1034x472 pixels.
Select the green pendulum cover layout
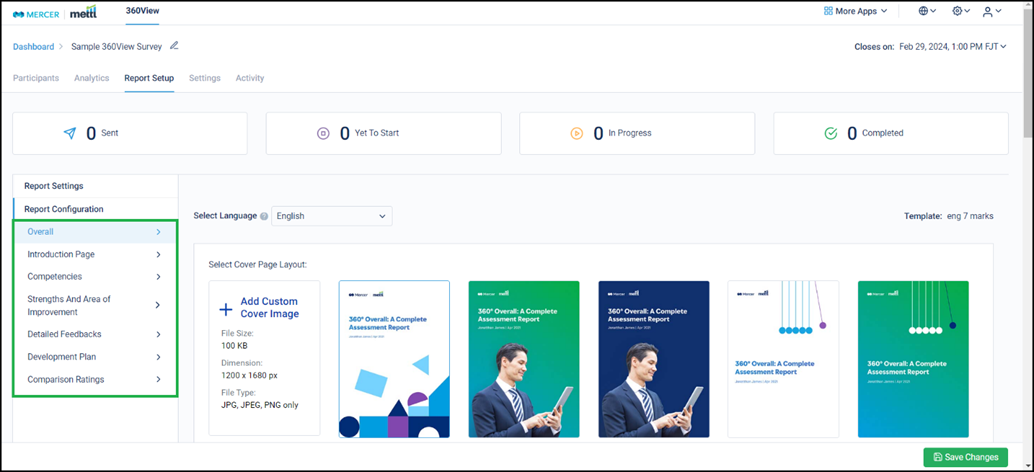(913, 359)
